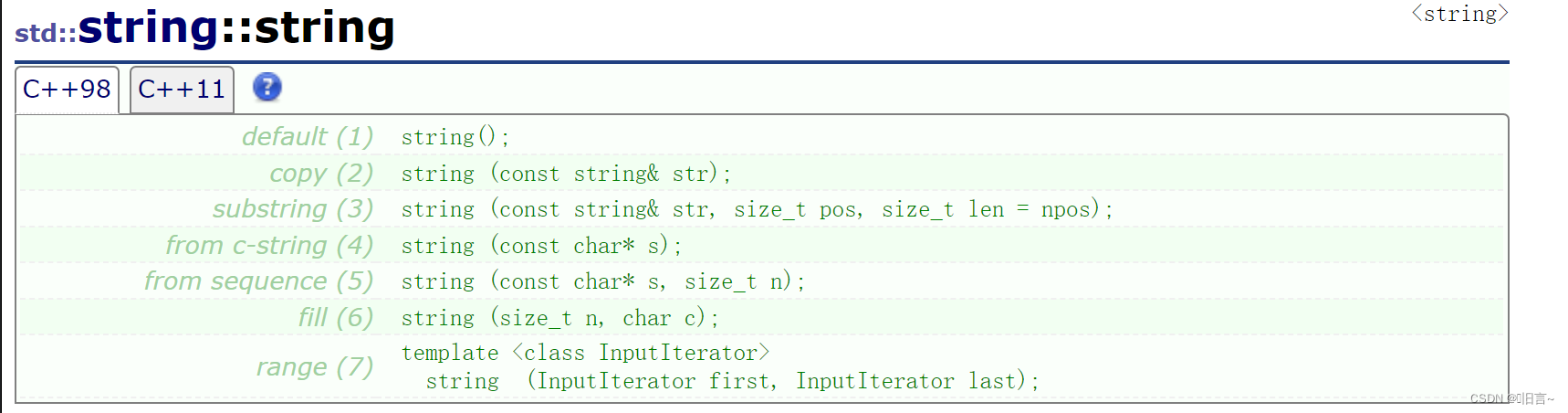1568x413 pixels.
Task: Click the string (const string& str) signature
Action: (x=566, y=174)
